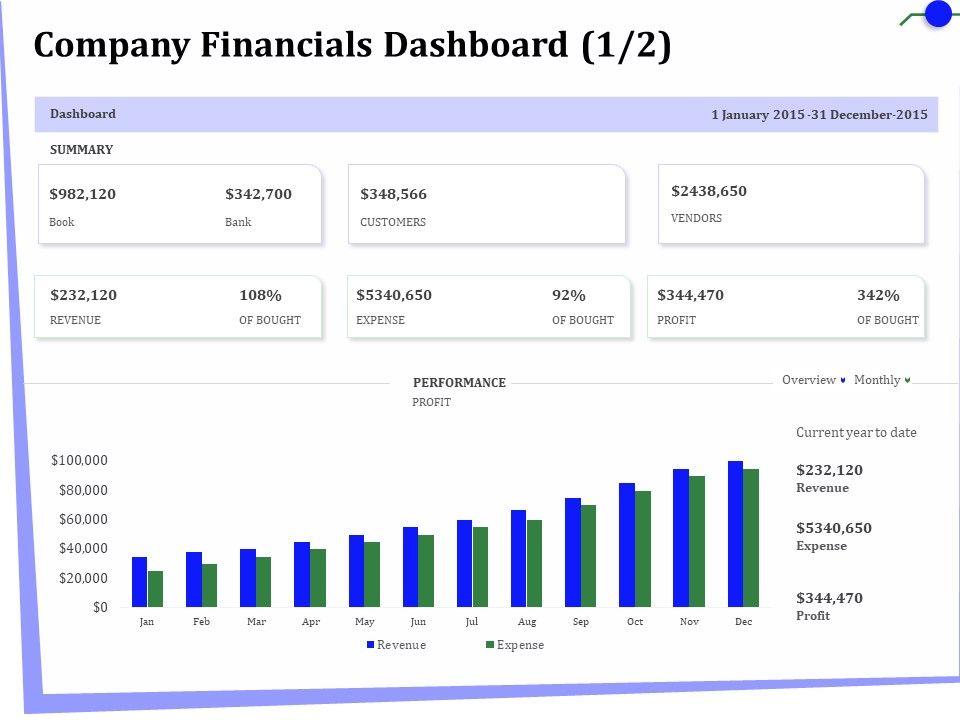Open the Overview dropdown
This screenshot has width=960, height=720.
(814, 380)
